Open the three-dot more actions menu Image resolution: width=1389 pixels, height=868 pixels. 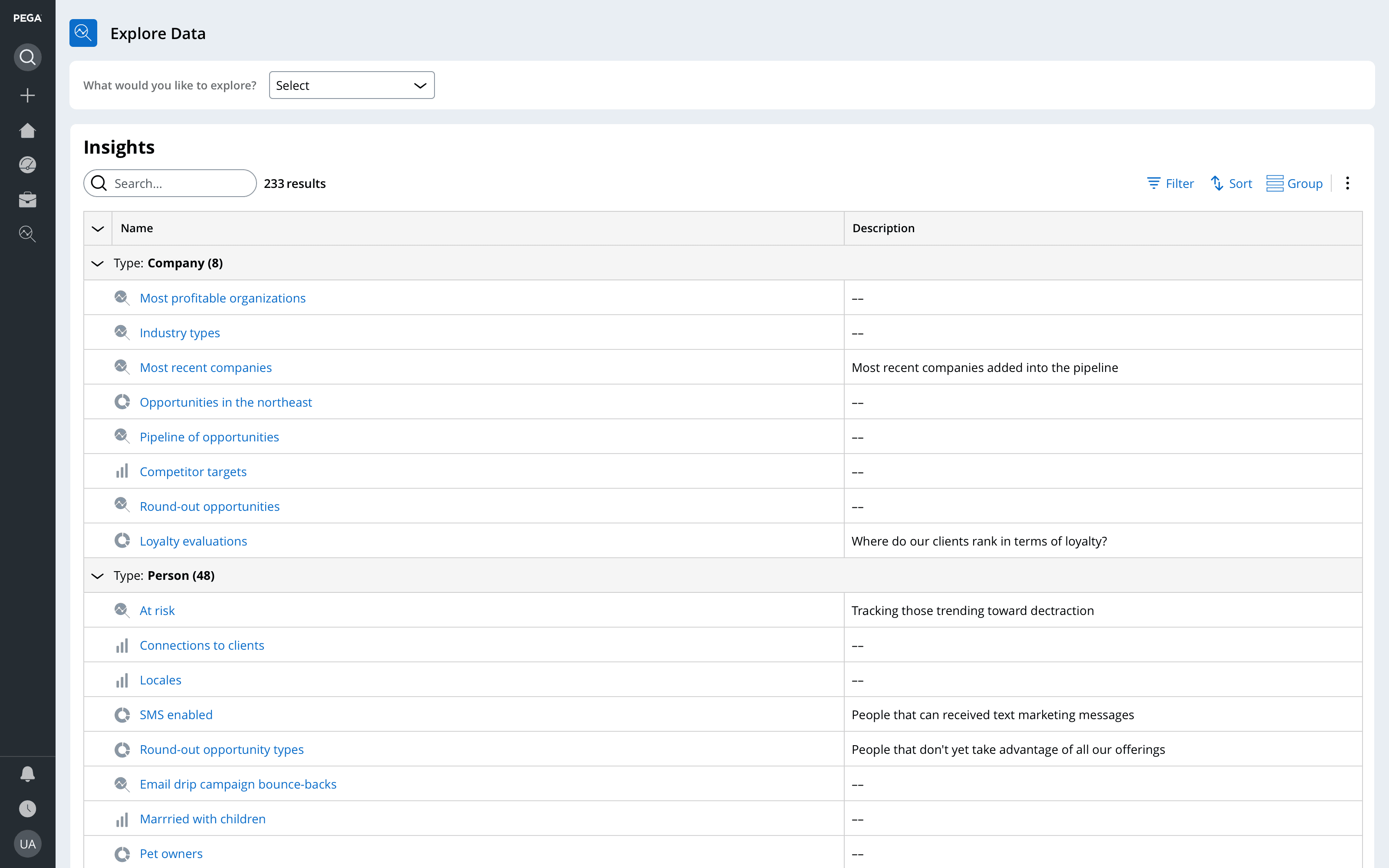(x=1347, y=184)
